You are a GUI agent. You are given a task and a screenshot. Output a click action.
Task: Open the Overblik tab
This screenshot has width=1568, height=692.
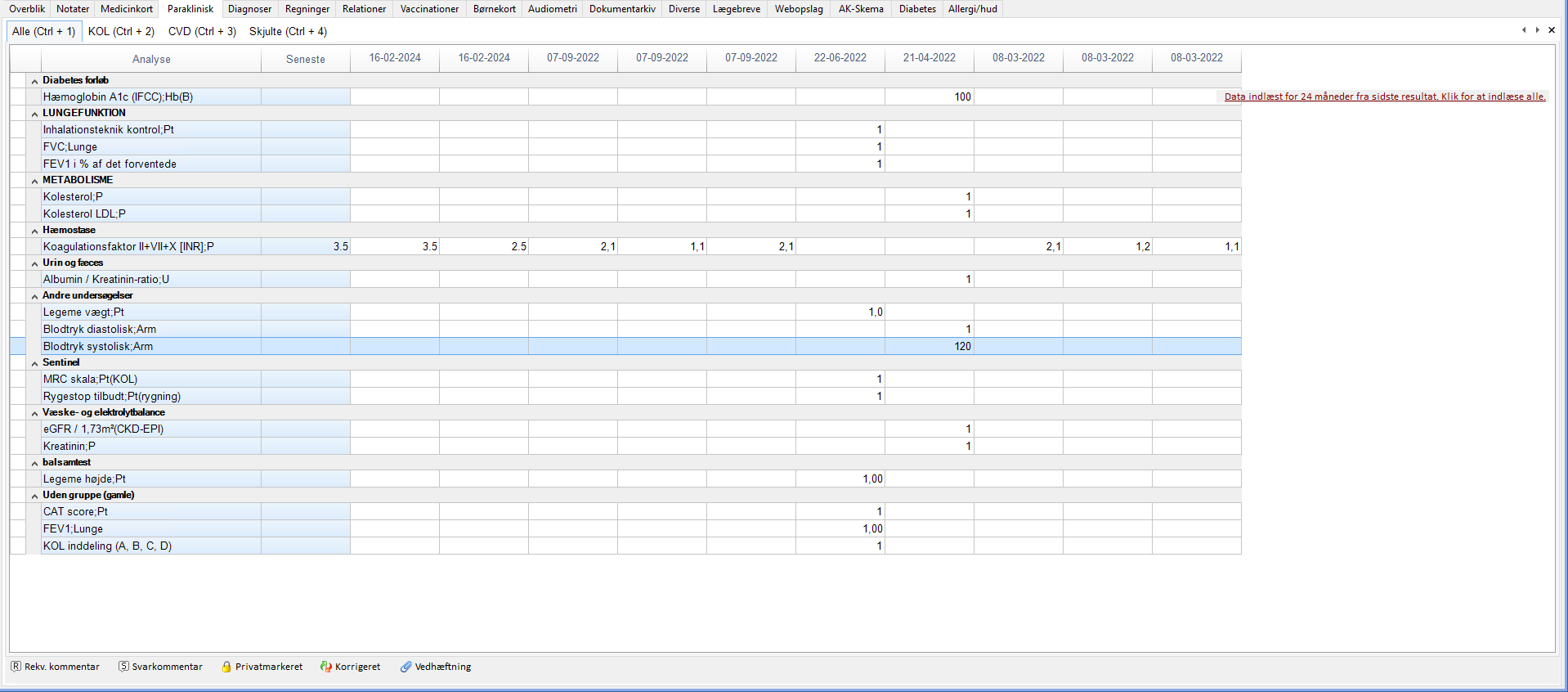click(27, 9)
